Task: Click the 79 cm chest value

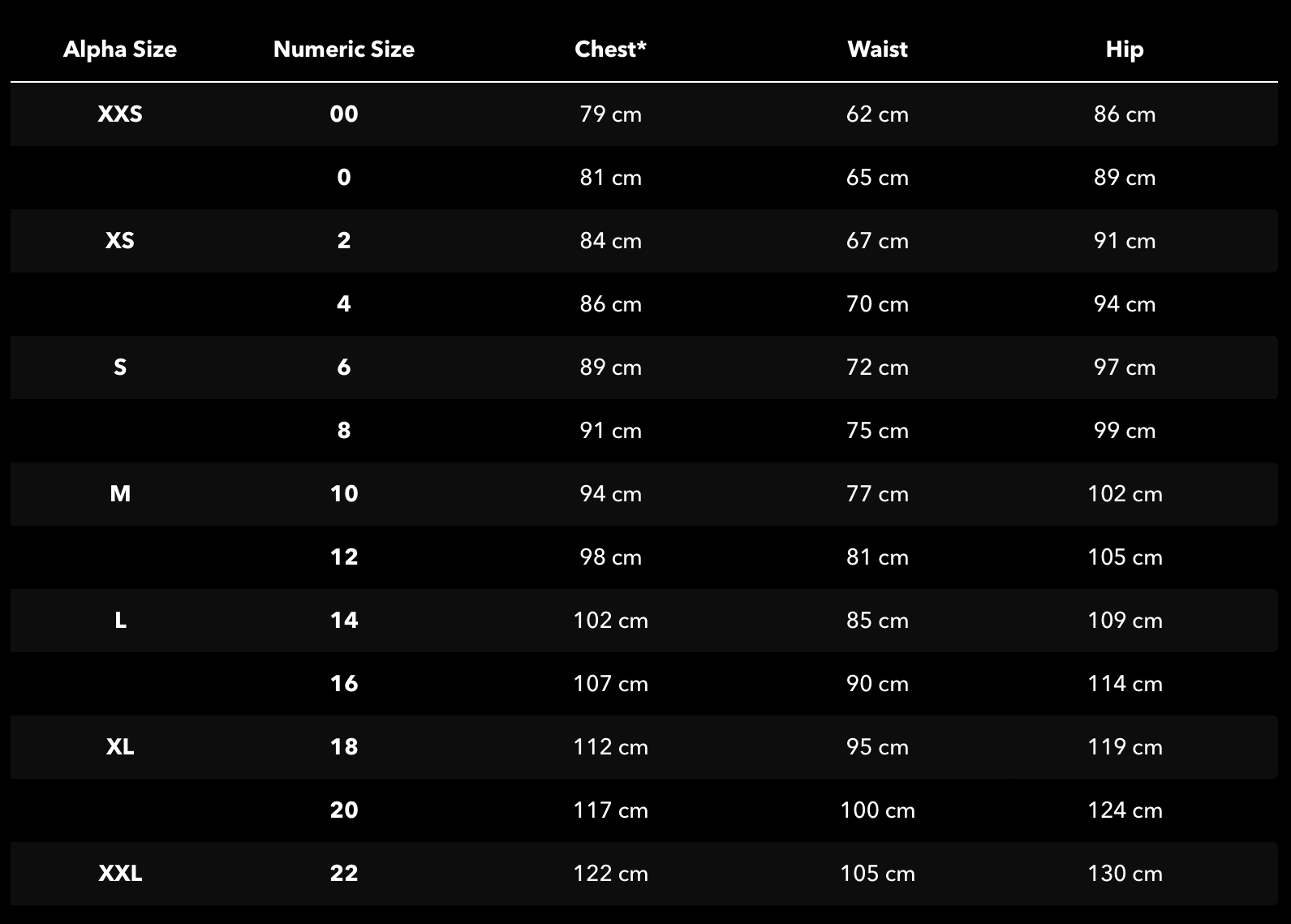Action: pyautogui.click(x=610, y=114)
